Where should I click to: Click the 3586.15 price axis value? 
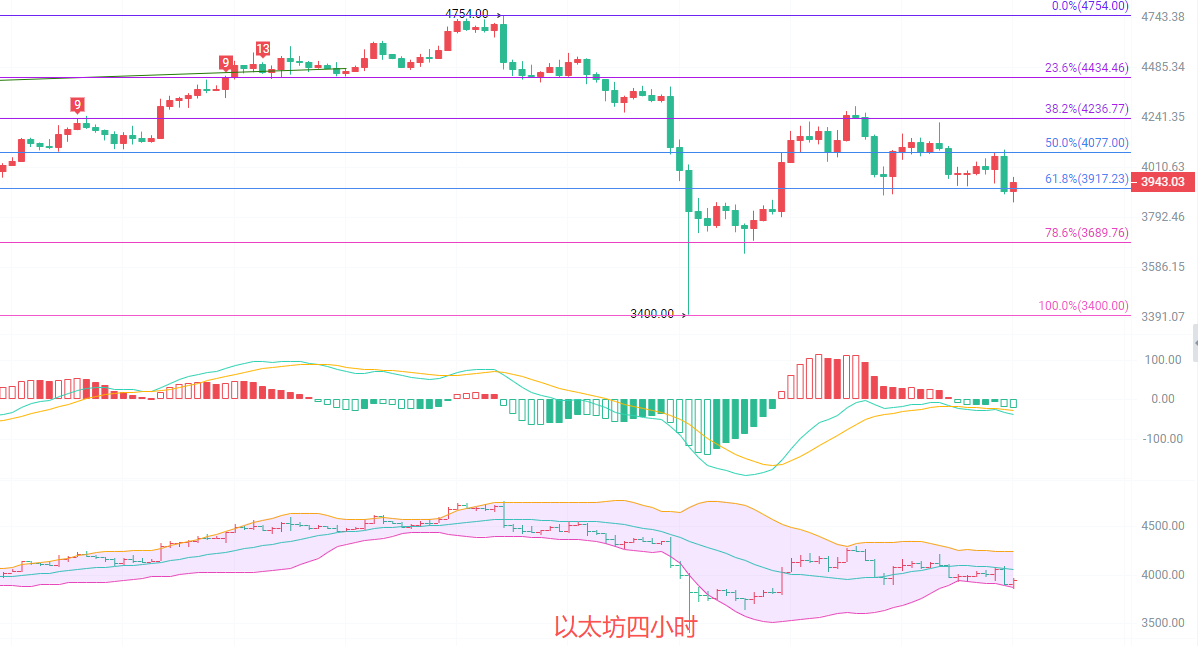tap(1163, 267)
